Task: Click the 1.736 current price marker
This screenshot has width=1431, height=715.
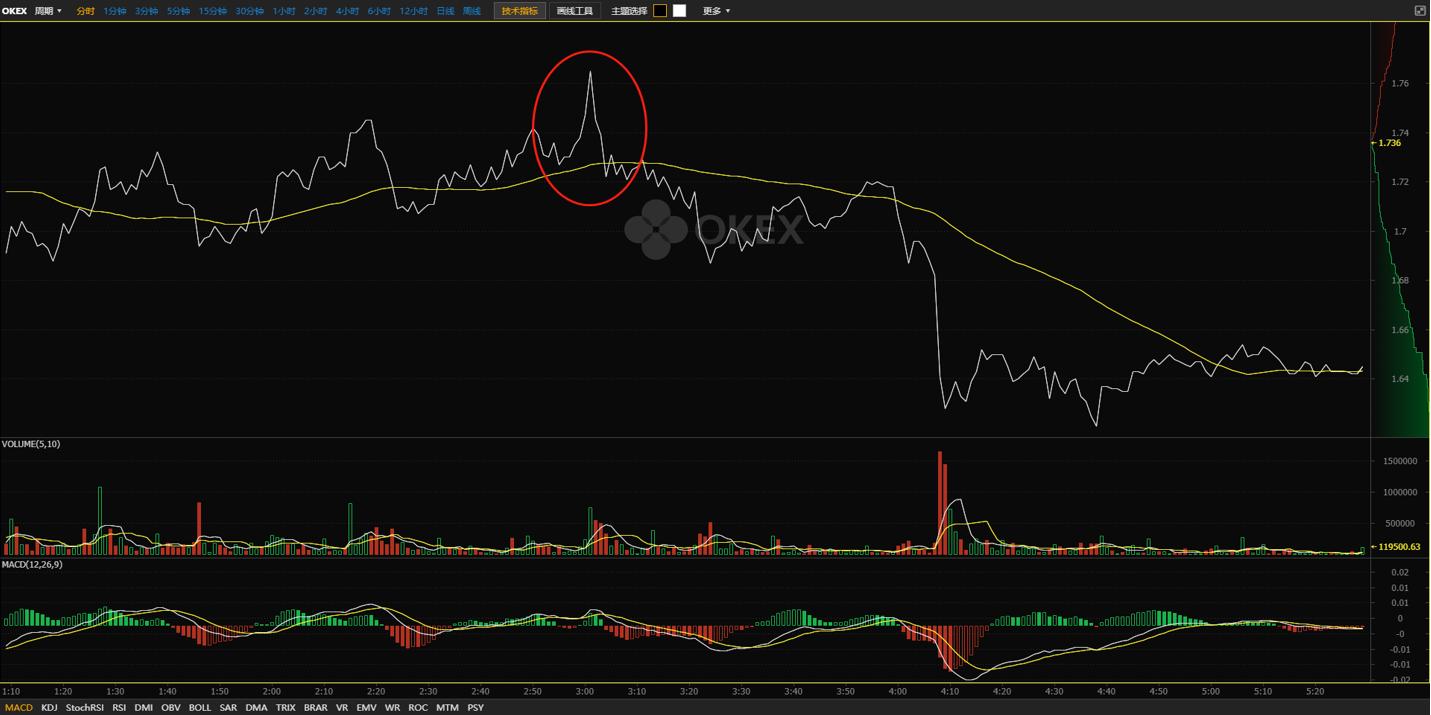Action: [1389, 143]
